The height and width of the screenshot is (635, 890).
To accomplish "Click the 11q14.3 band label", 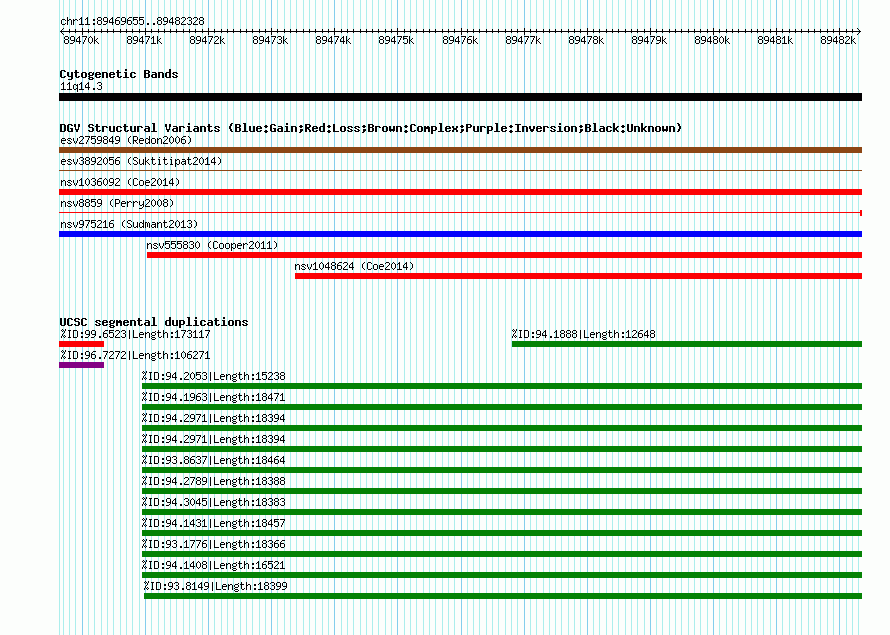I will coord(81,86).
